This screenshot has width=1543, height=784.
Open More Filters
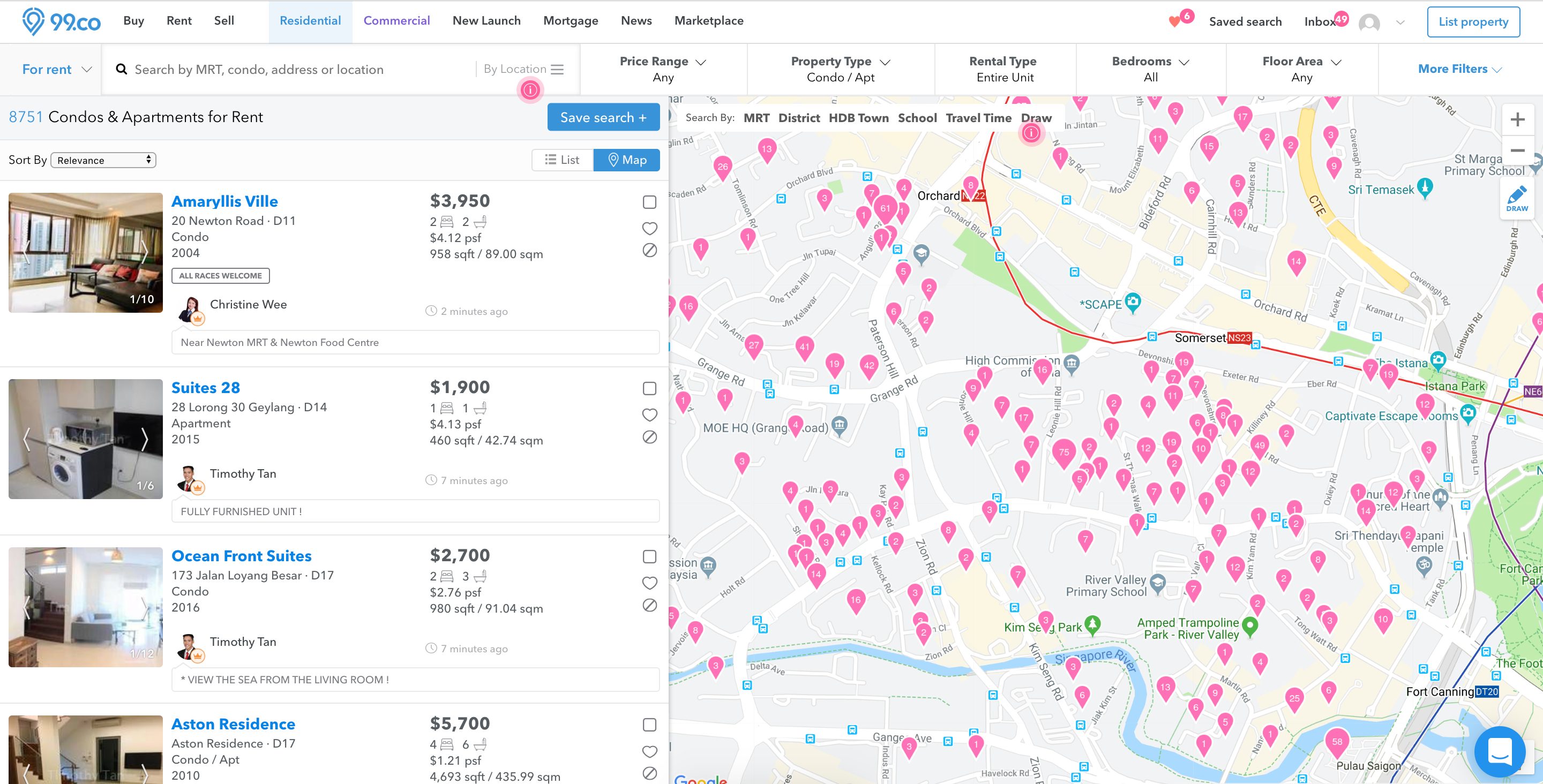pyautogui.click(x=1460, y=70)
